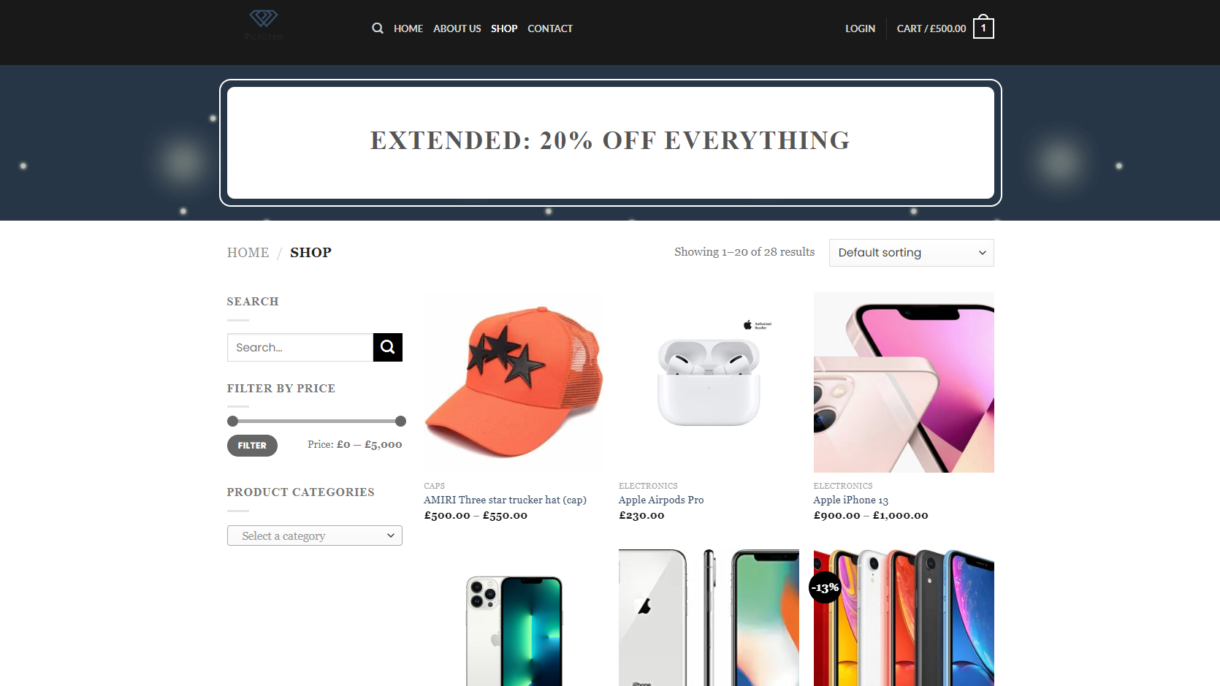Image resolution: width=1220 pixels, height=686 pixels.
Task: Click the LOGIN link
Action: pyautogui.click(x=860, y=28)
